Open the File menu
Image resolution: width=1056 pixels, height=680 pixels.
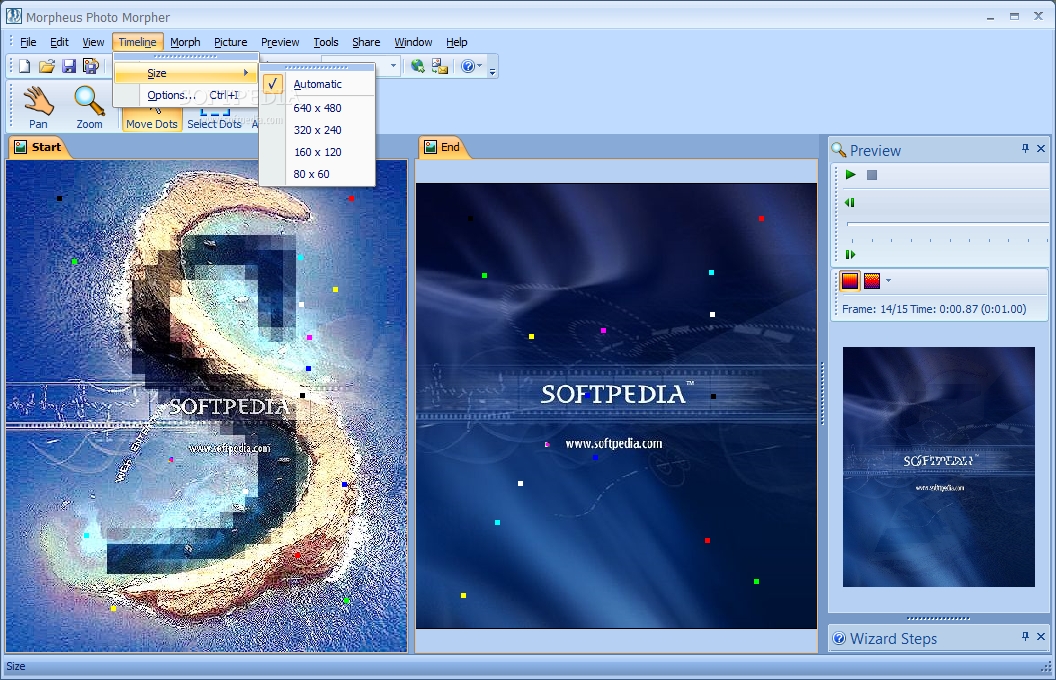point(28,42)
